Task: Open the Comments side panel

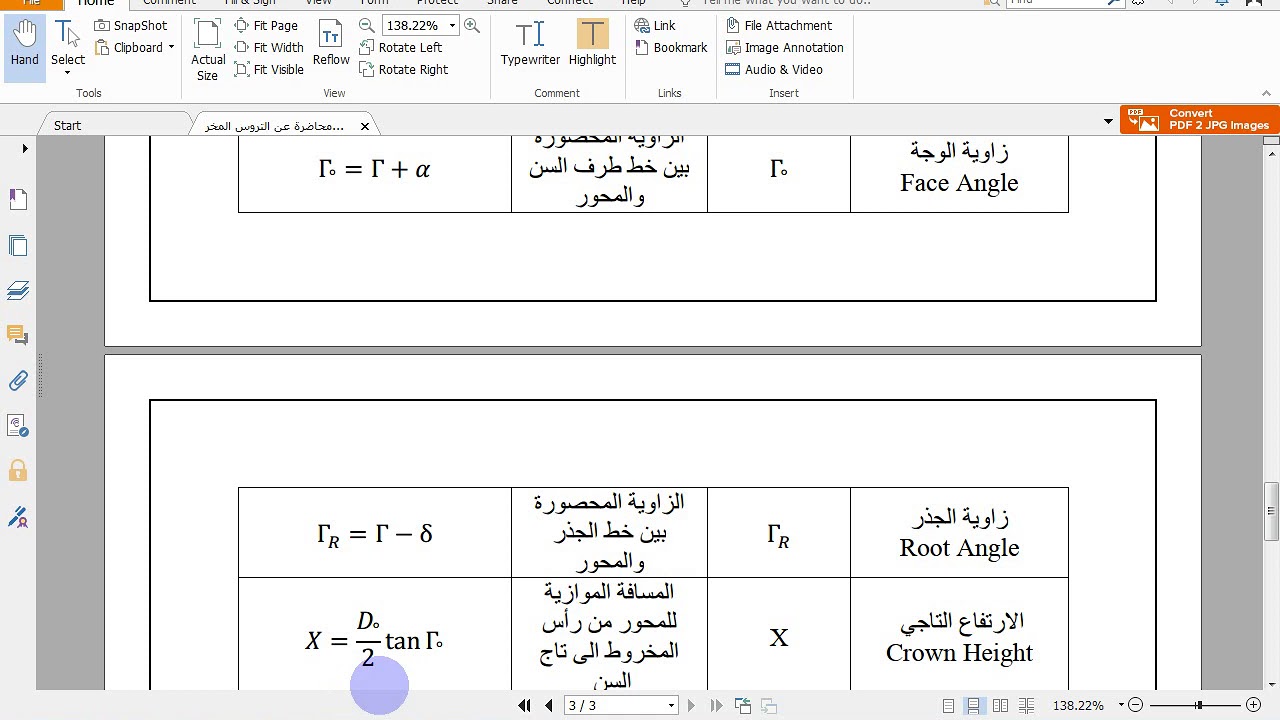Action: pyautogui.click(x=18, y=335)
